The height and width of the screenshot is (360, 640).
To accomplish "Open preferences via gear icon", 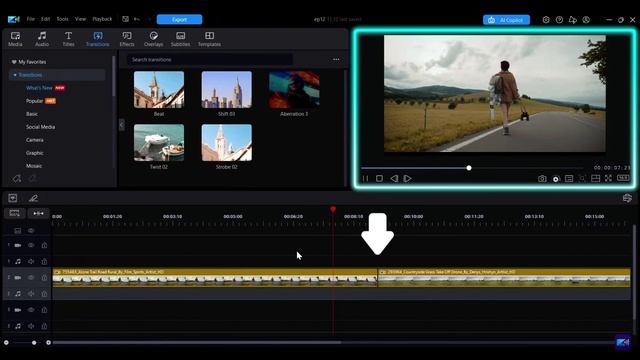I will [x=546, y=20].
